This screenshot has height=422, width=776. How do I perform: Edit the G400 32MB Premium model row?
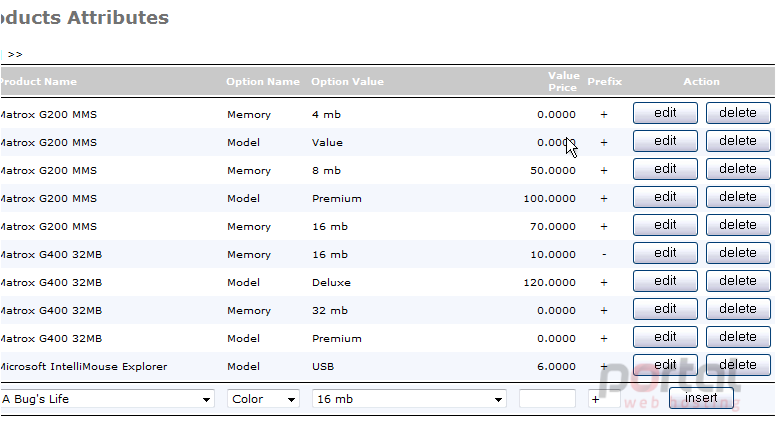point(665,337)
